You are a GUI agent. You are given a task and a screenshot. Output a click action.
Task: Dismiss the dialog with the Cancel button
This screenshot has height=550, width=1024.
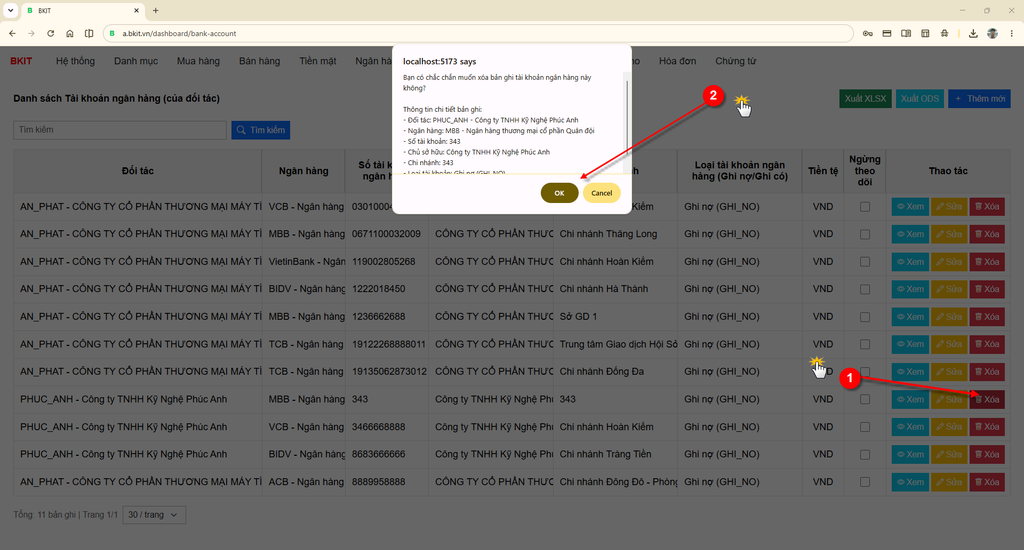601,193
